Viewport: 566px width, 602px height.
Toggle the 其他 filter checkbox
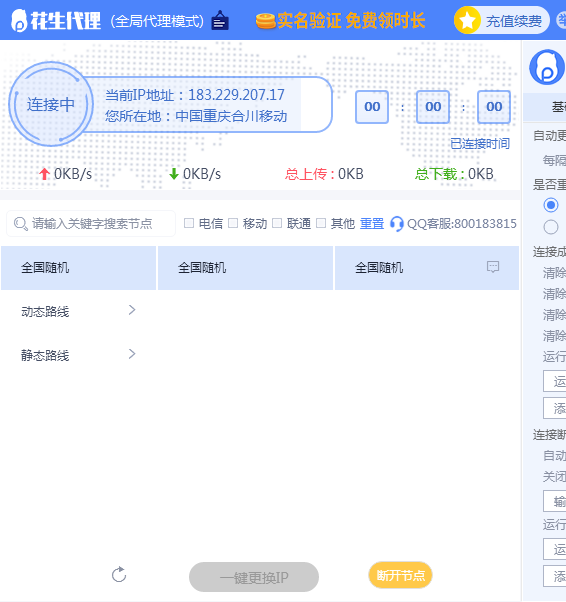tap(321, 223)
